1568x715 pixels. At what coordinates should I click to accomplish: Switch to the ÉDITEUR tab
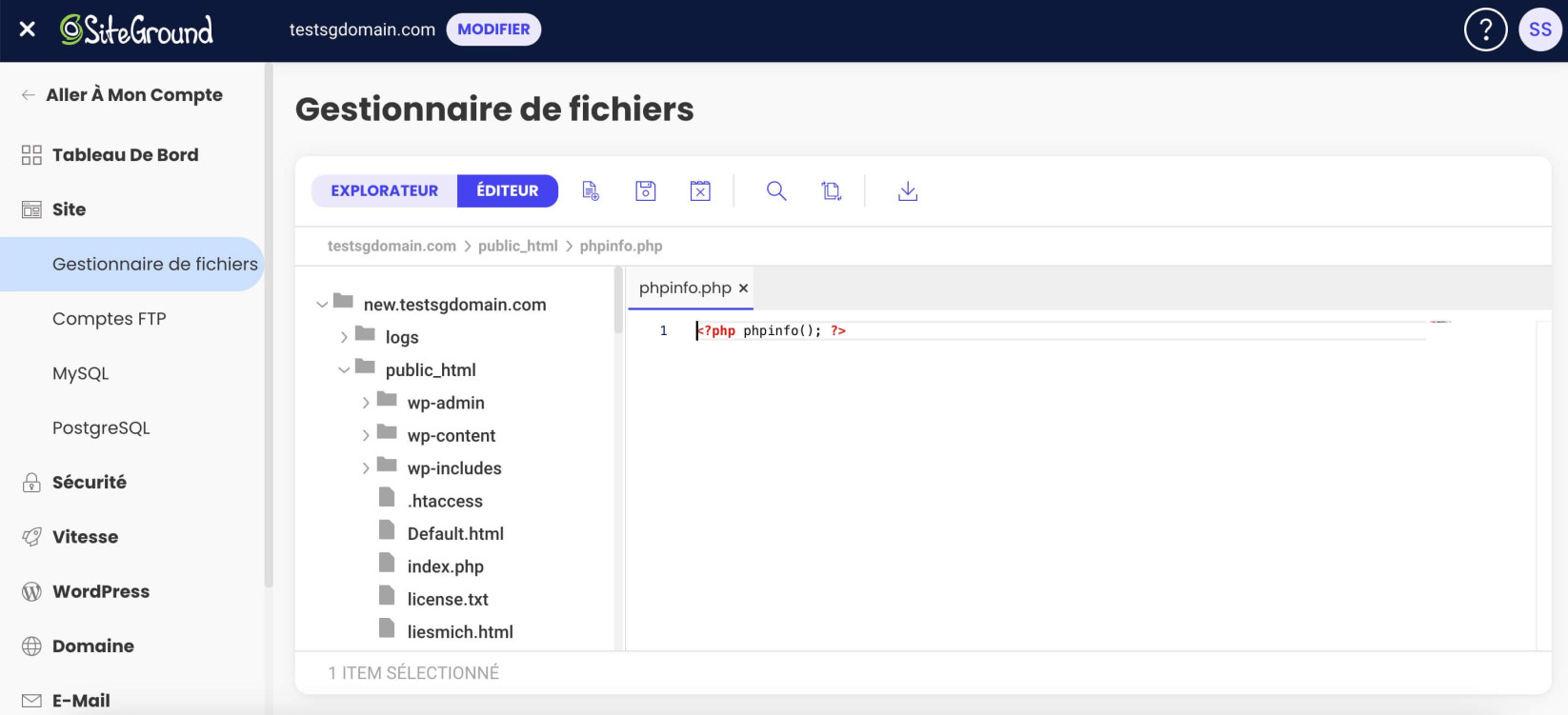508,190
